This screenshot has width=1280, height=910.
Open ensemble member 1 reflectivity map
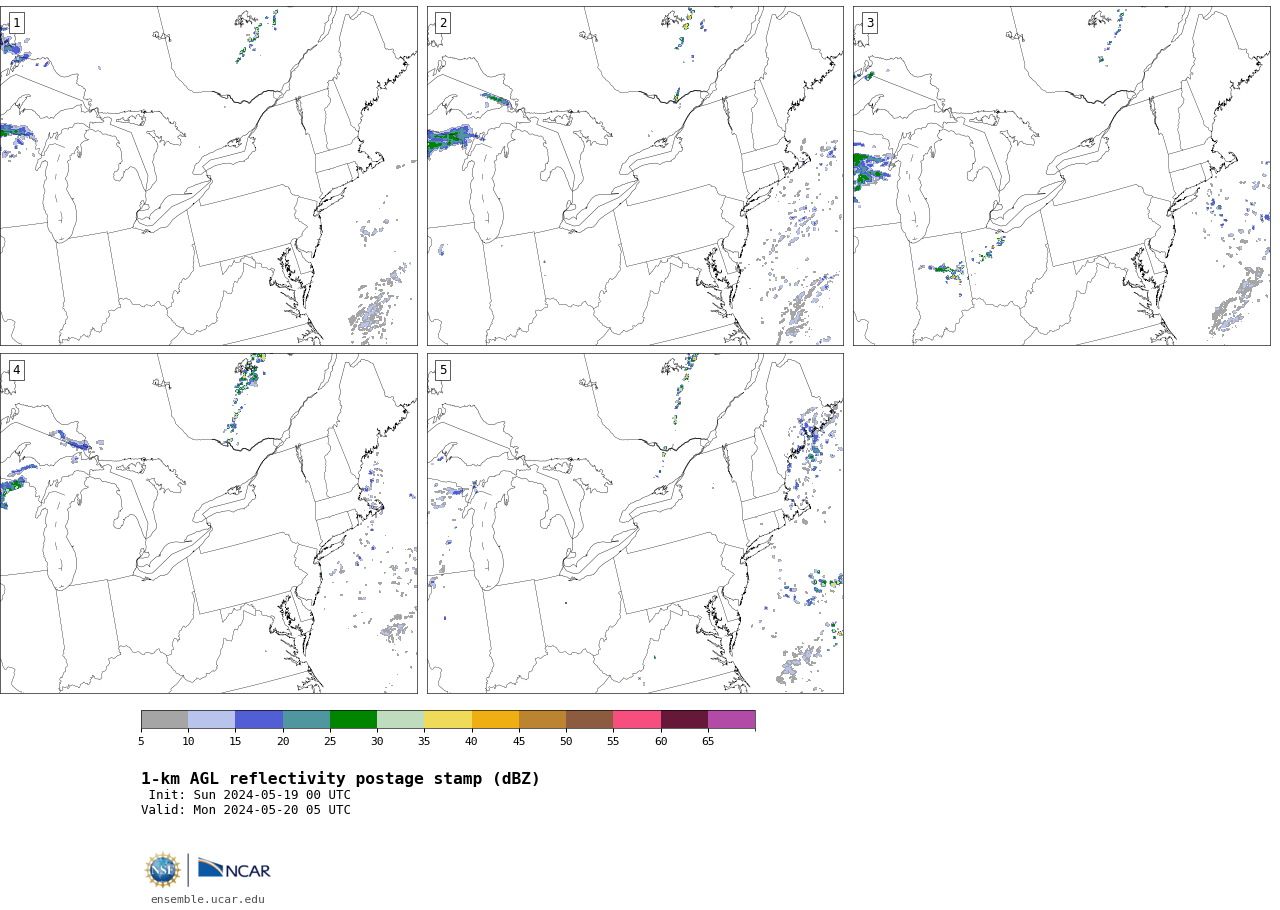(208, 176)
